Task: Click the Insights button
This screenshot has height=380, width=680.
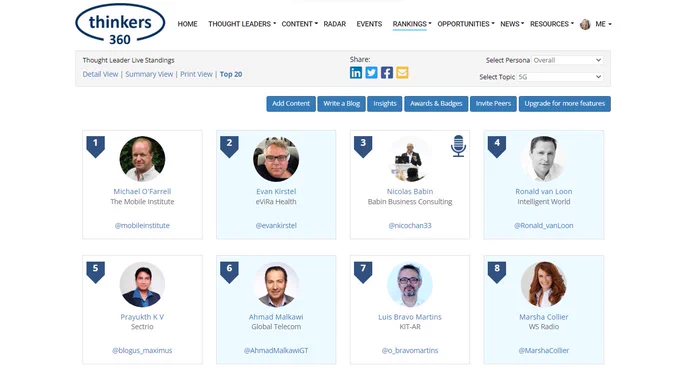Action: click(x=385, y=104)
